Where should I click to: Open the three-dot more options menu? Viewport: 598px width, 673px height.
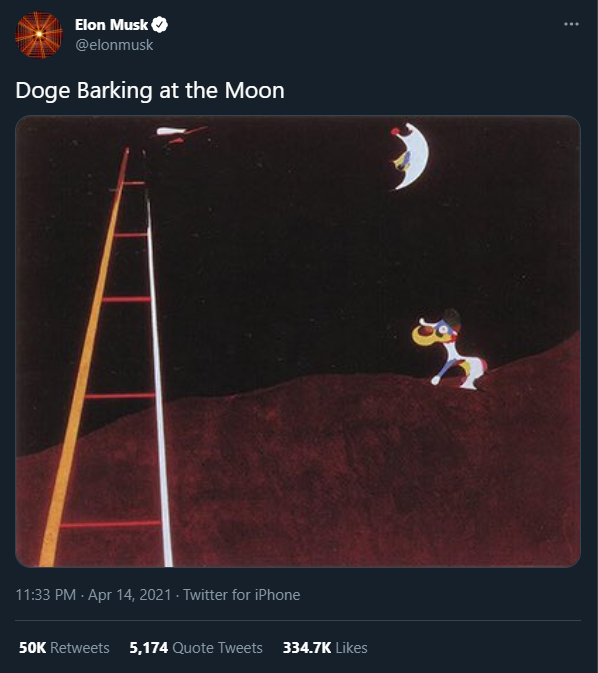pos(571,24)
